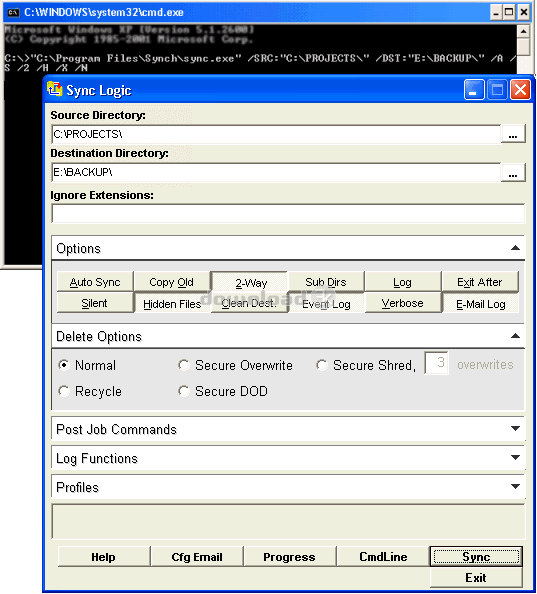Click the Destination Directory path field
Viewport: 537px width, 594px height.
(276, 173)
